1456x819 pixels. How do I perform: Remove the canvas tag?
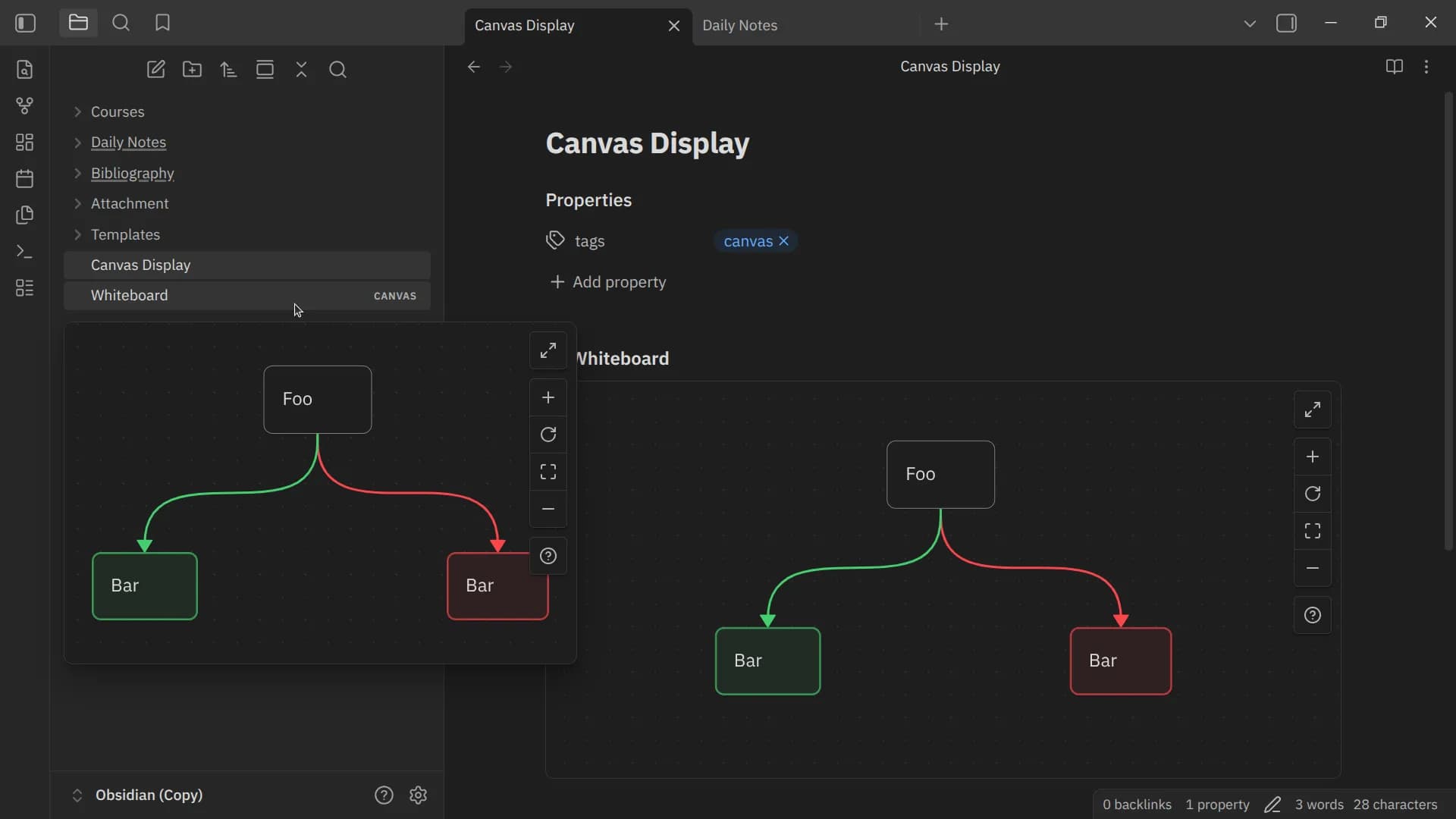[x=783, y=241]
